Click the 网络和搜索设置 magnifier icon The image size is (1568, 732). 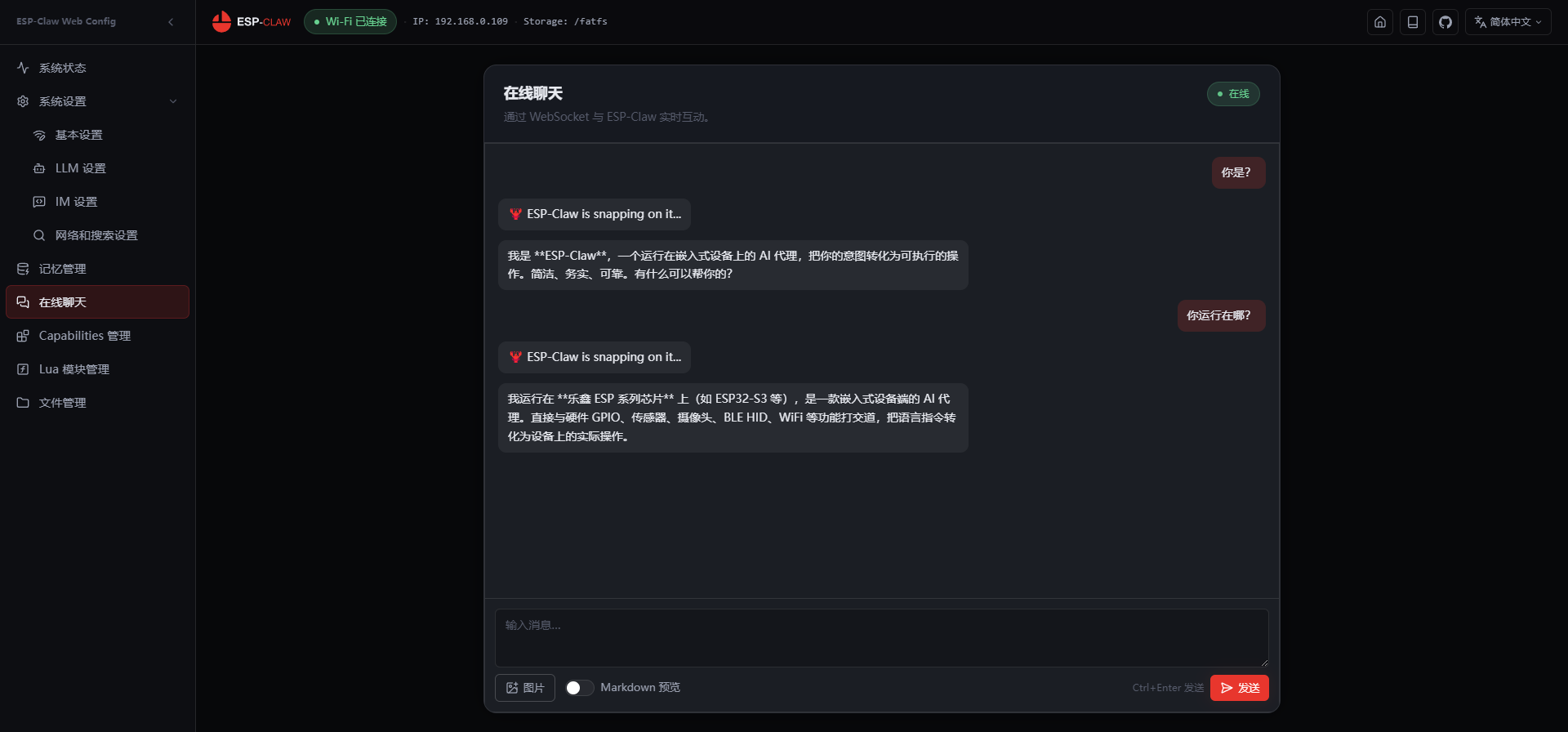point(39,235)
